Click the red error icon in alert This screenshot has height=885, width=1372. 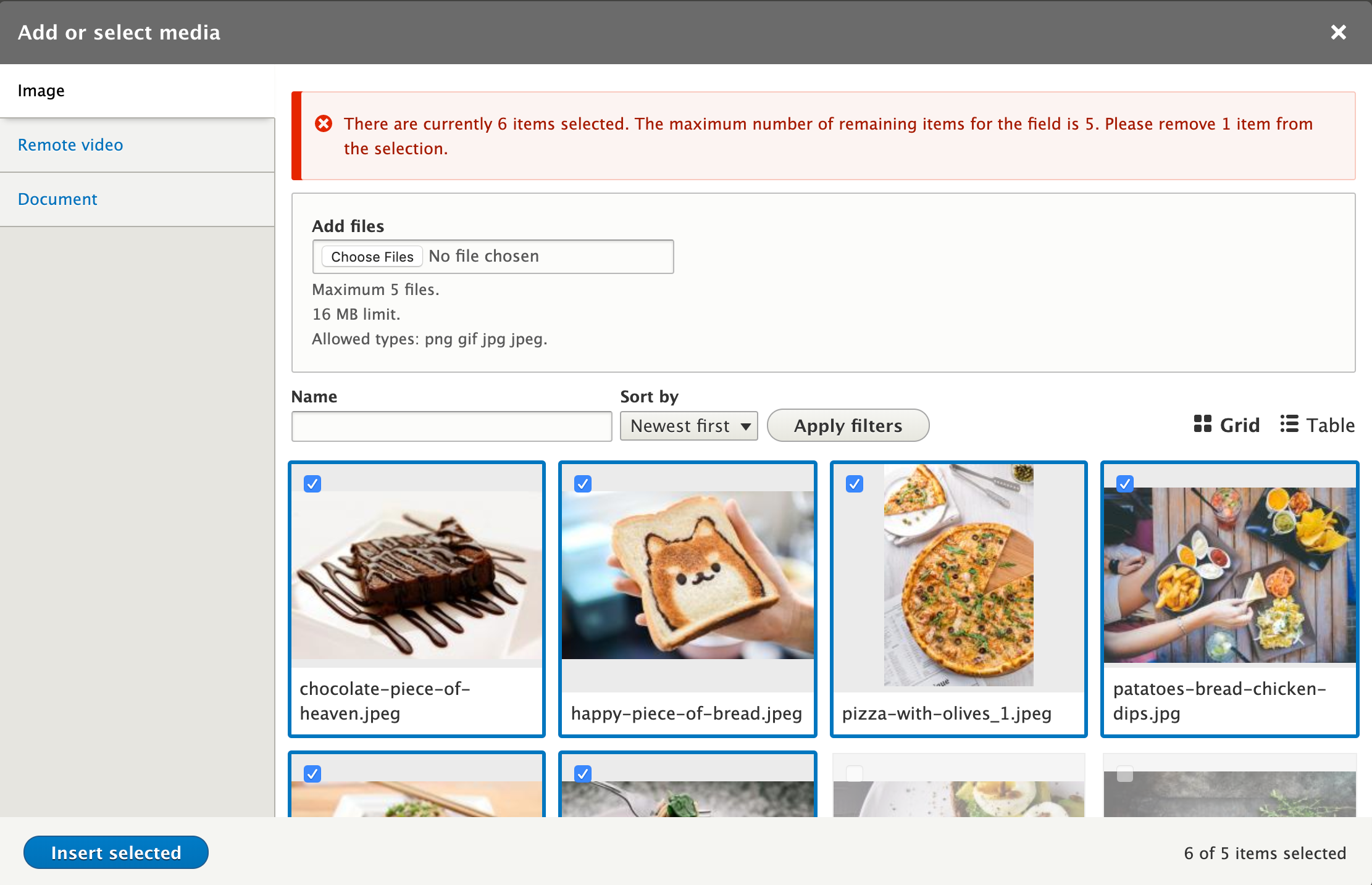(324, 124)
